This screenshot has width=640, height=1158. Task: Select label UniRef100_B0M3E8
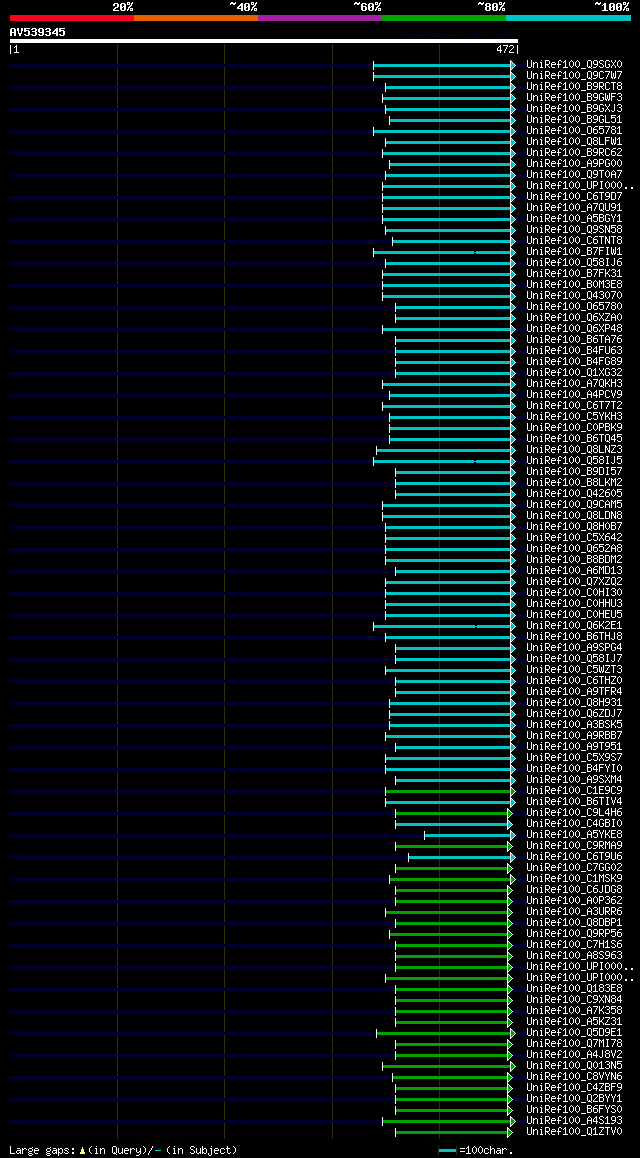pos(574,284)
